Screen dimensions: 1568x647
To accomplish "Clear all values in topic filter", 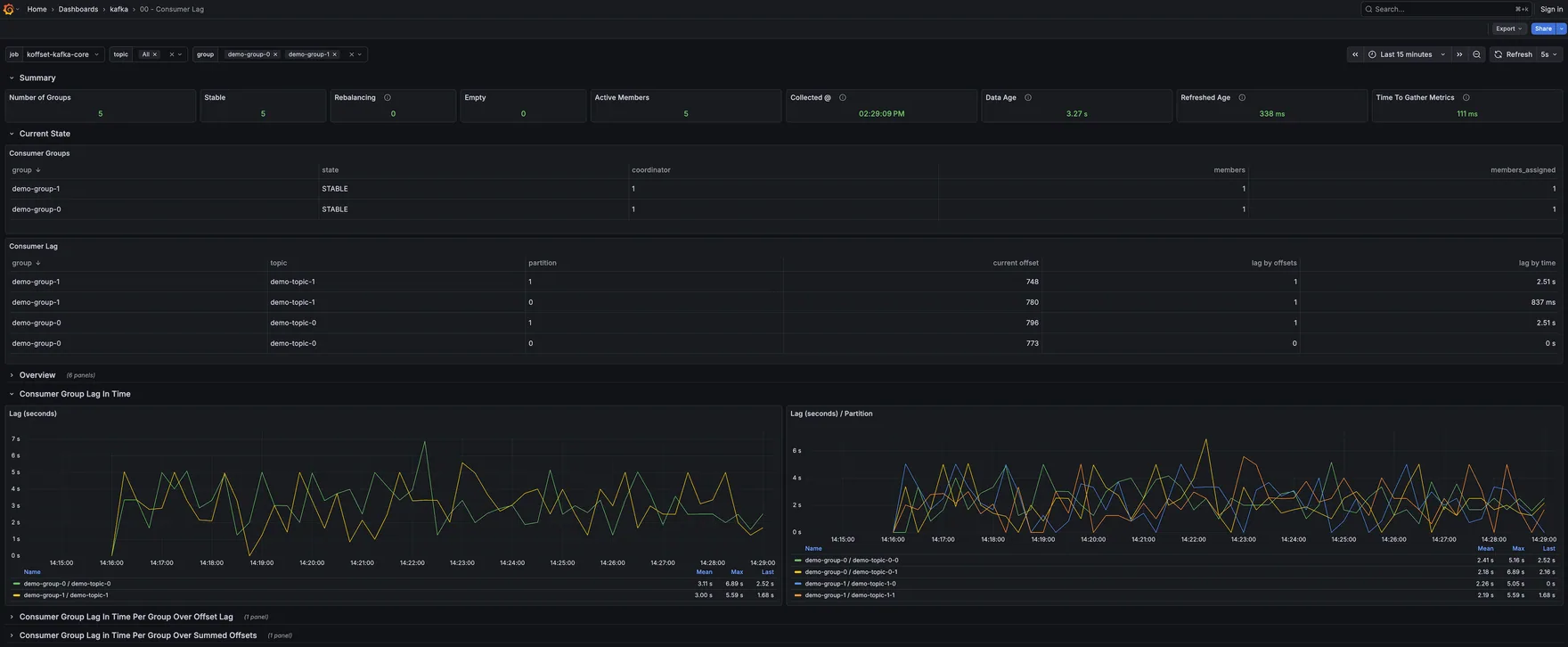I will [172, 54].
